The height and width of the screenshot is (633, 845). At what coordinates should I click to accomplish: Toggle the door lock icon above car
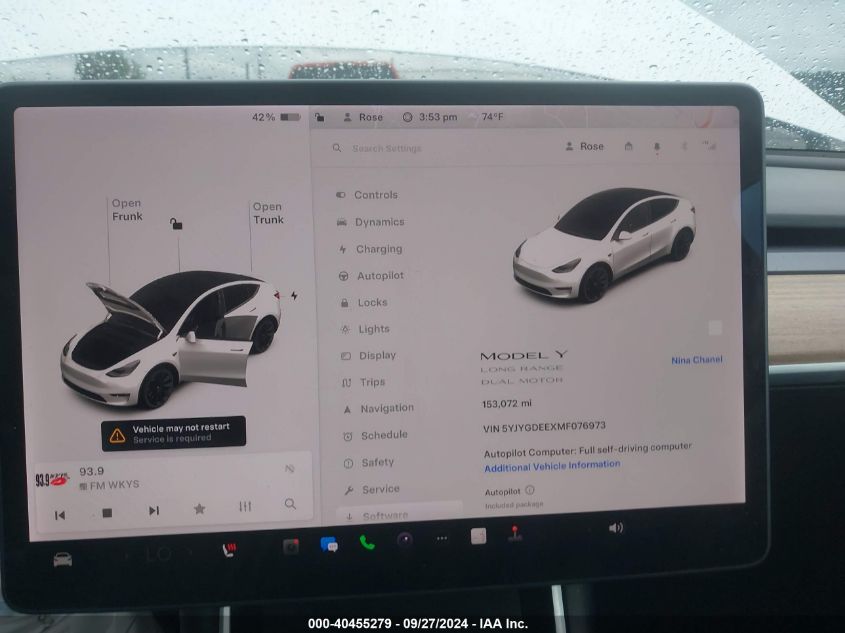(x=177, y=224)
